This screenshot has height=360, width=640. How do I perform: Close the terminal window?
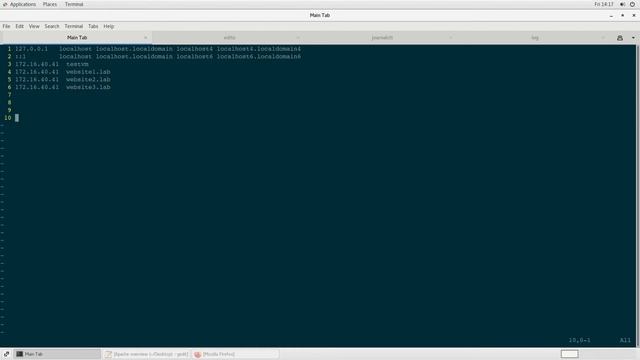(634, 16)
